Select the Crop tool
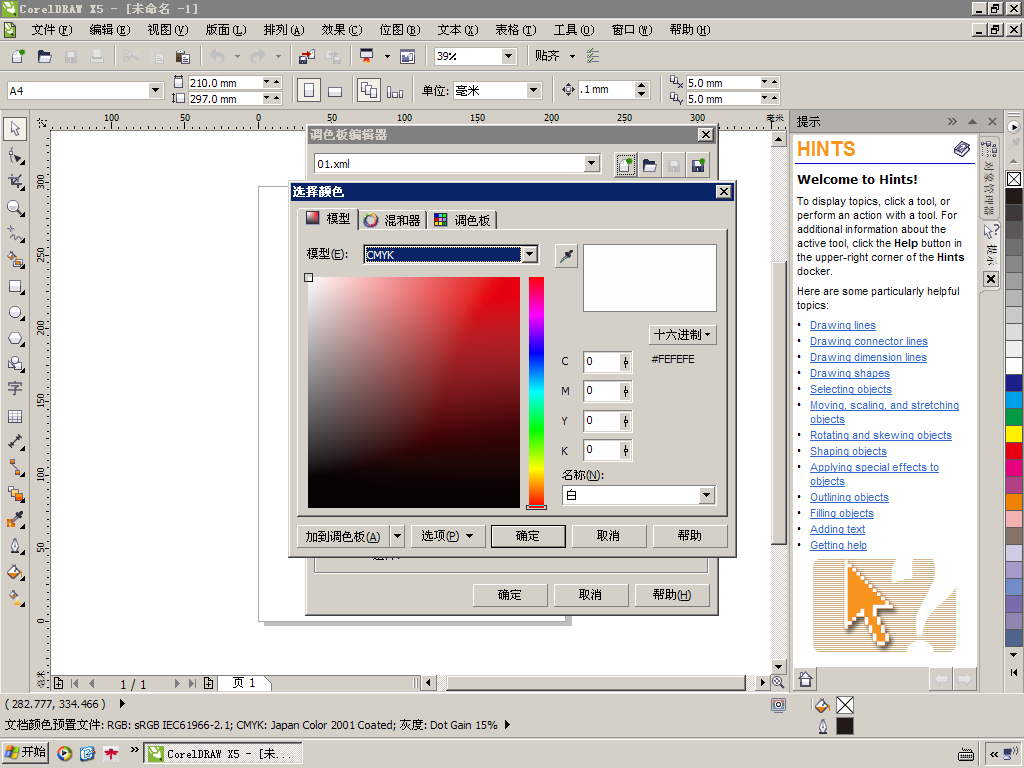The height and width of the screenshot is (768, 1024). pyautogui.click(x=15, y=182)
